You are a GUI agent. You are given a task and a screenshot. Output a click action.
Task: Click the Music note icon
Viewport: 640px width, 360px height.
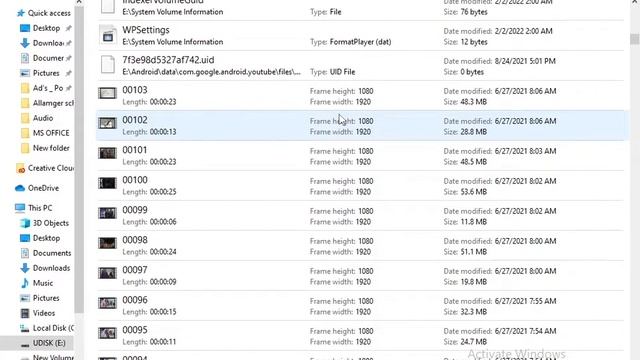coord(25,283)
